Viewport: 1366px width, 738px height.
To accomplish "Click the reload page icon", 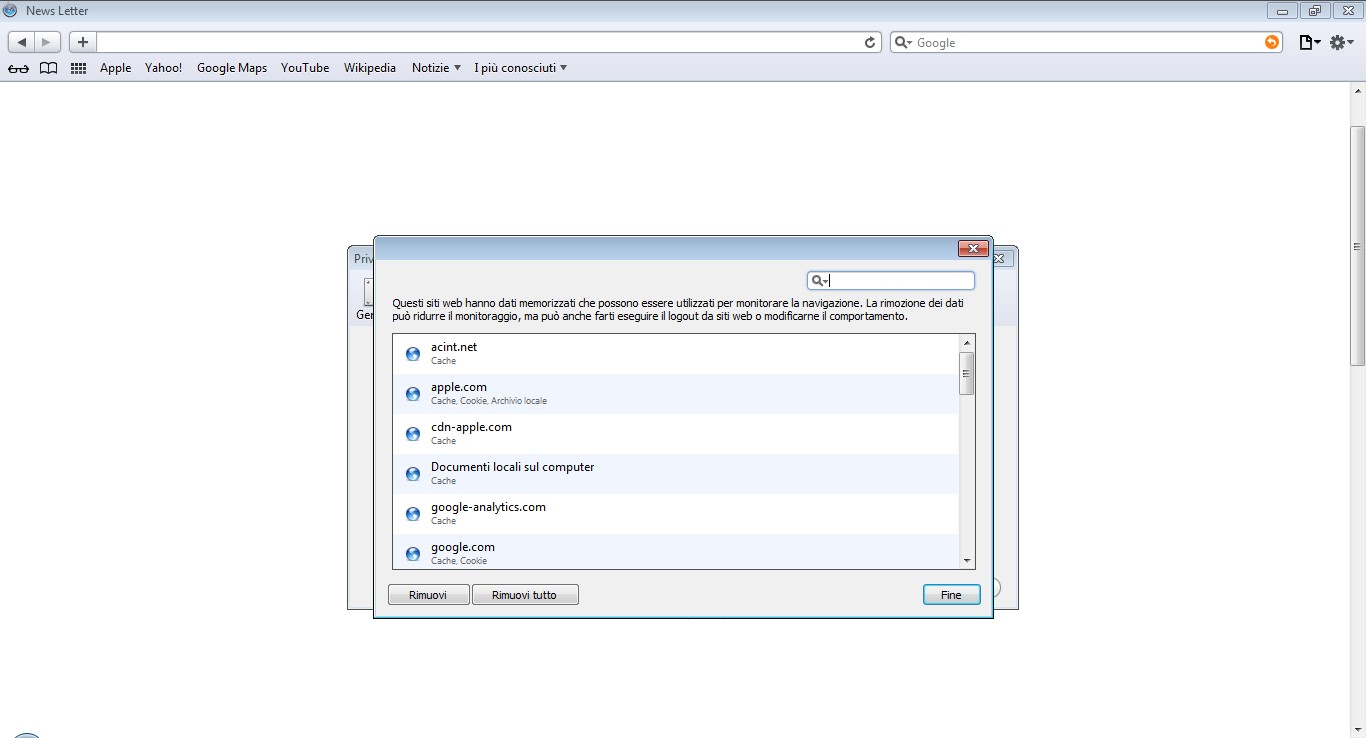I will click(x=870, y=42).
